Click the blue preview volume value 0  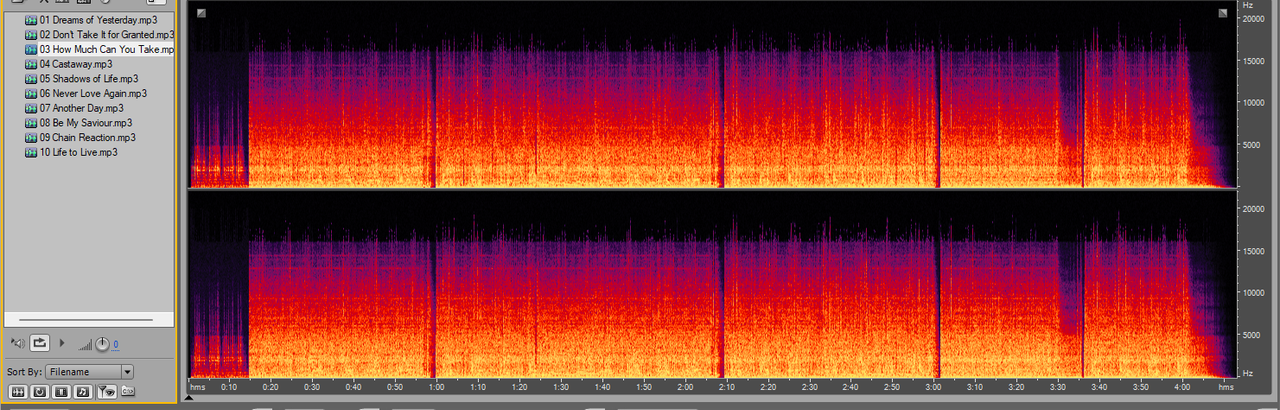(115, 345)
